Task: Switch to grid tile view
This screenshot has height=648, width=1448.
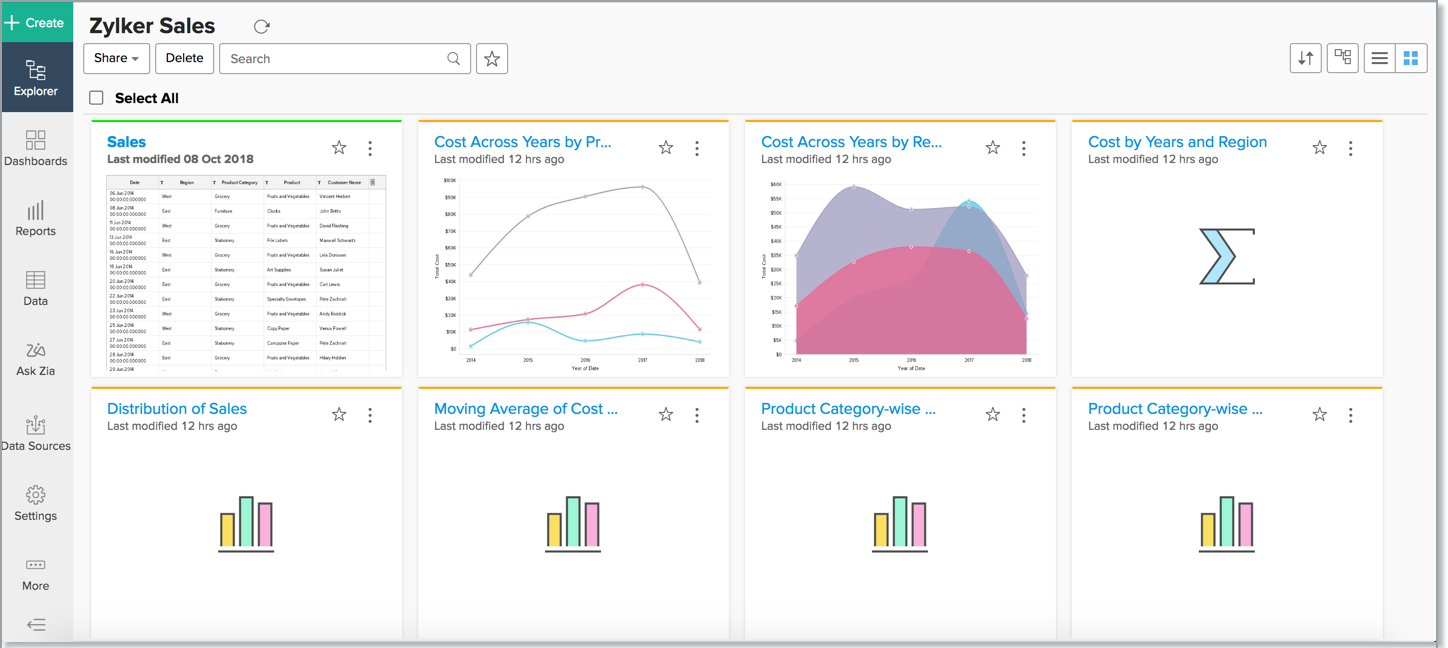Action: pyautogui.click(x=1411, y=59)
